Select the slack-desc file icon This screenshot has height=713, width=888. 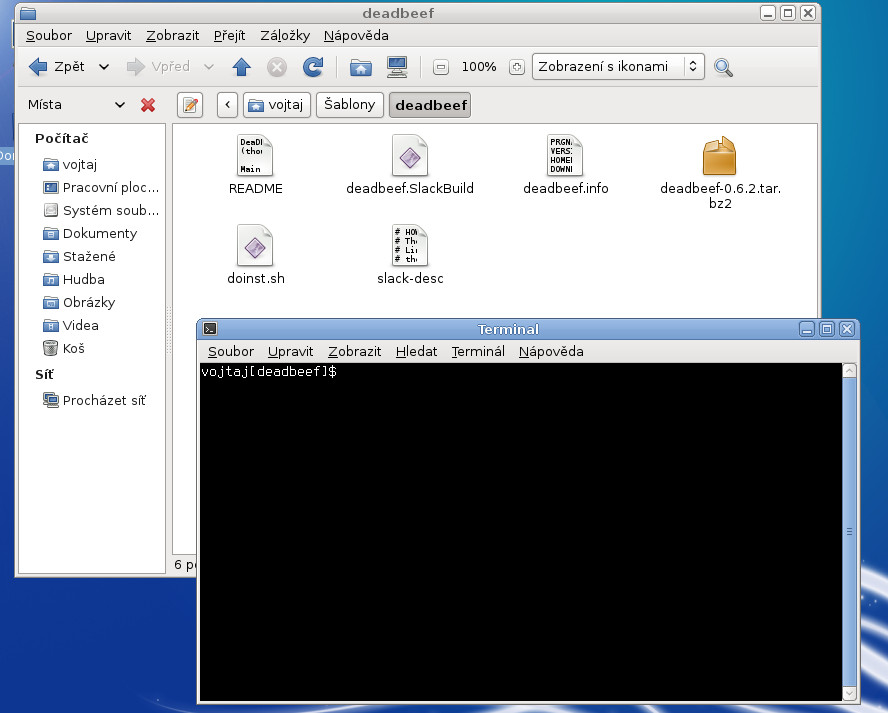(x=409, y=246)
